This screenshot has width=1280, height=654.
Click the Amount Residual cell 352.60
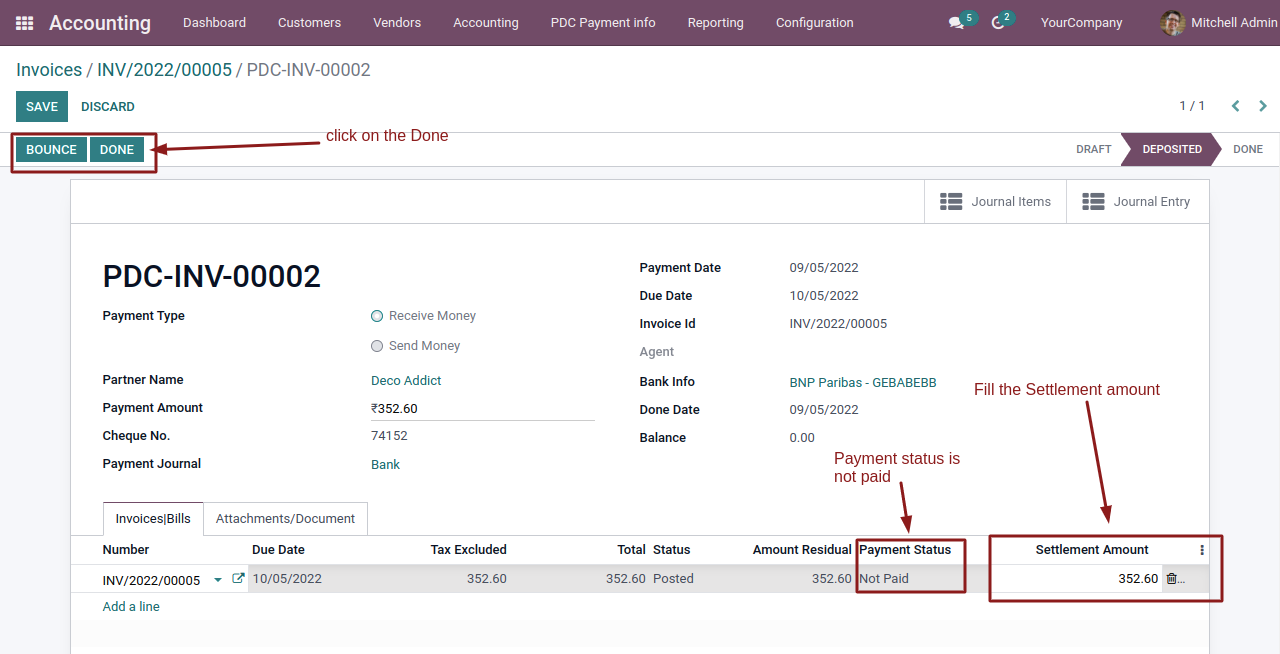831,579
